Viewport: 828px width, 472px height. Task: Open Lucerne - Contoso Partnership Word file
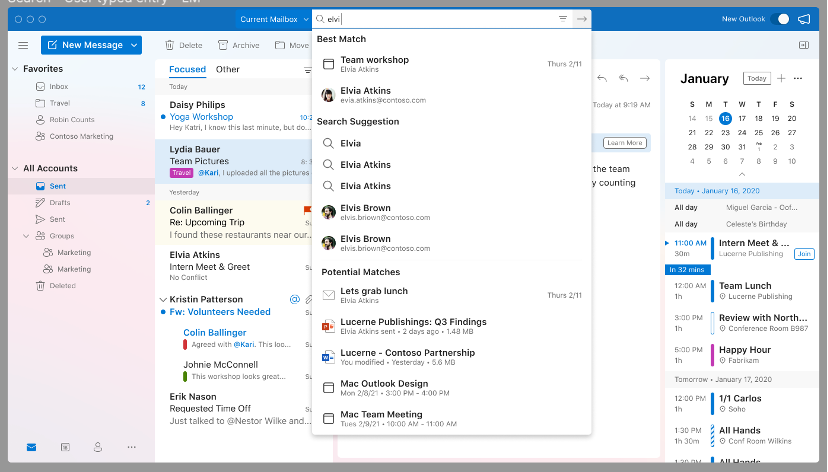pyautogui.click(x=451, y=357)
